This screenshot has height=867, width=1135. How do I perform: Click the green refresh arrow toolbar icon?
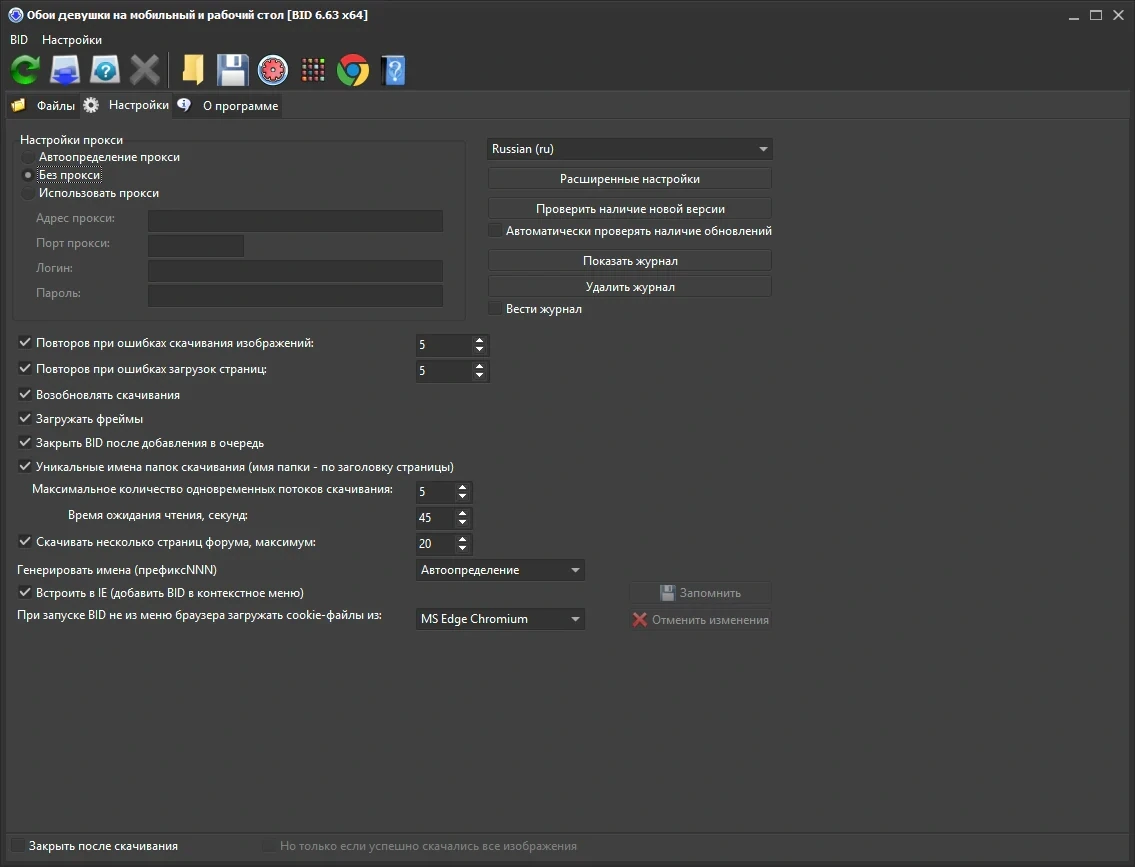[25, 70]
